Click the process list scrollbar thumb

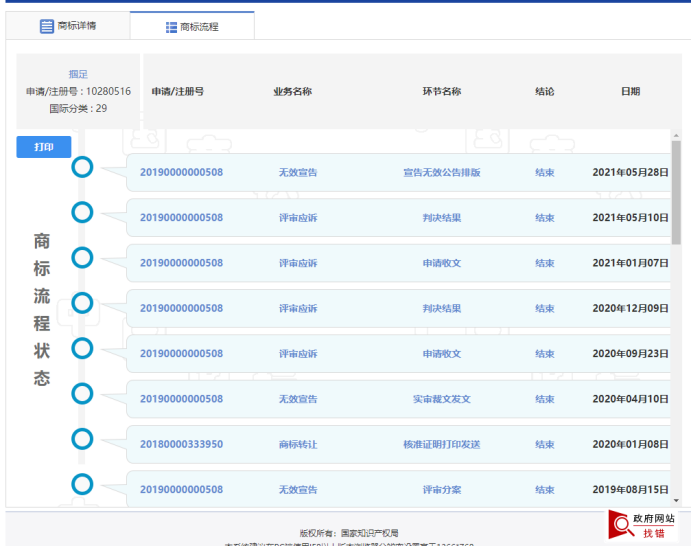676,192
